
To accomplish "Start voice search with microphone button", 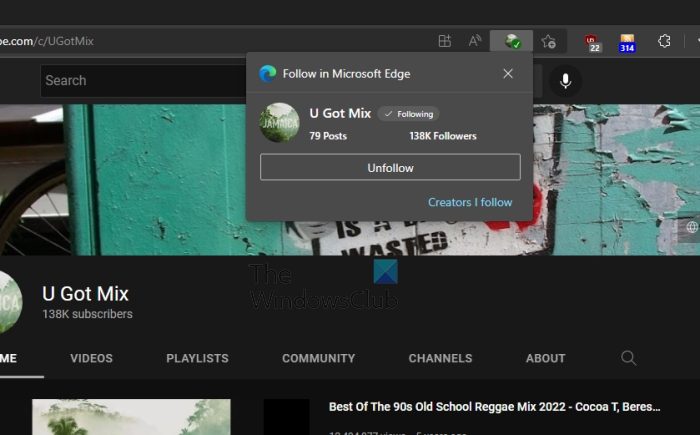I will [565, 81].
